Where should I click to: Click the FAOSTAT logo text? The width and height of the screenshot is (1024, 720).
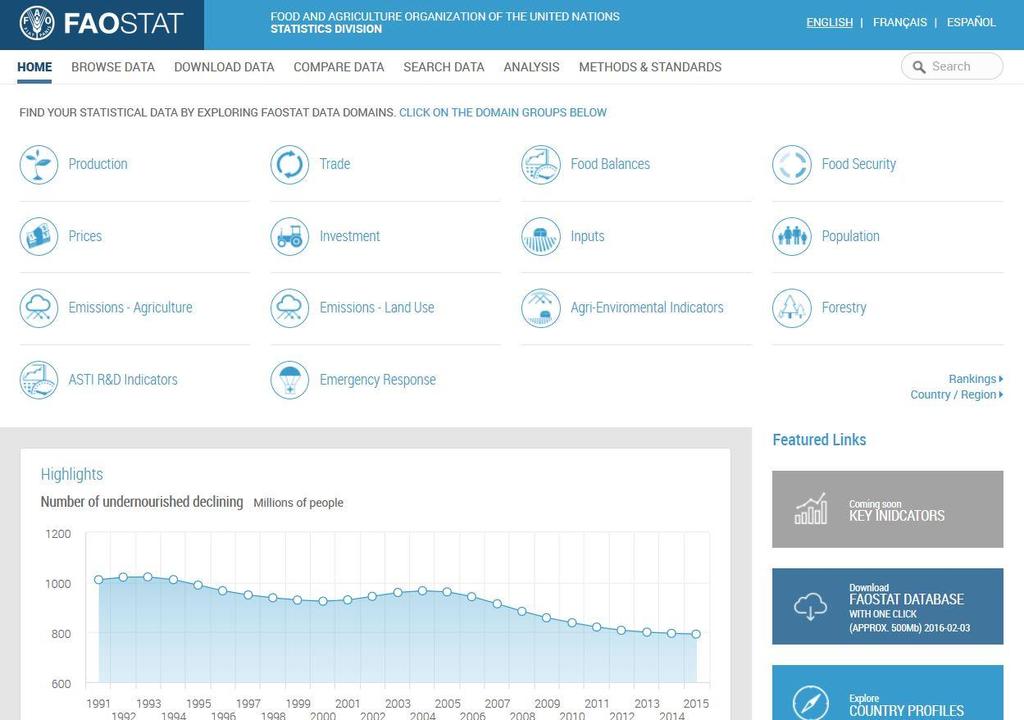tap(123, 24)
